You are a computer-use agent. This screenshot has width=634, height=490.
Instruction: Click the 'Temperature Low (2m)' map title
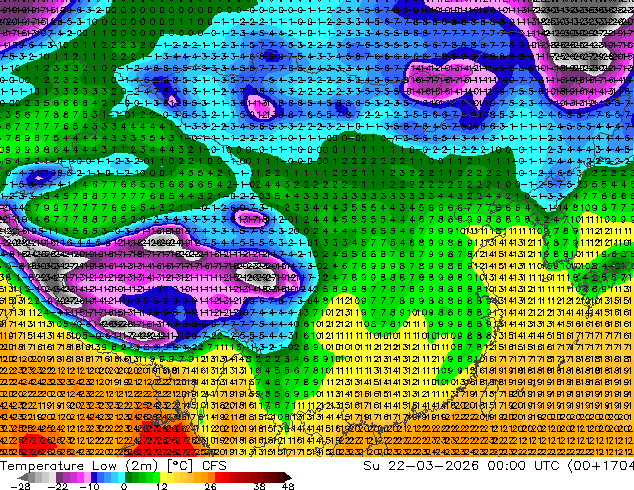pos(79,466)
